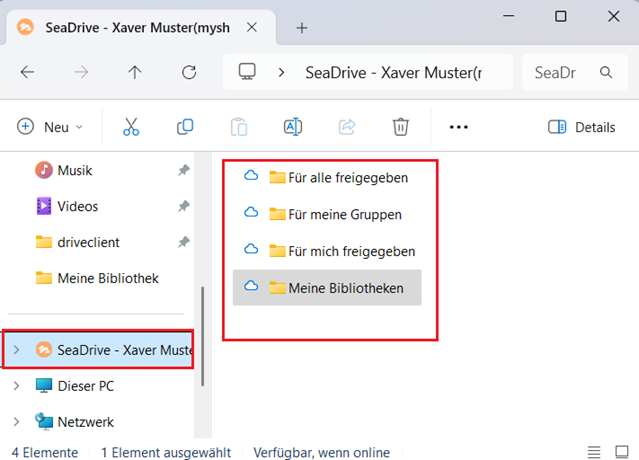Click the Delete trash can icon
The width and height of the screenshot is (639, 460).
401,127
